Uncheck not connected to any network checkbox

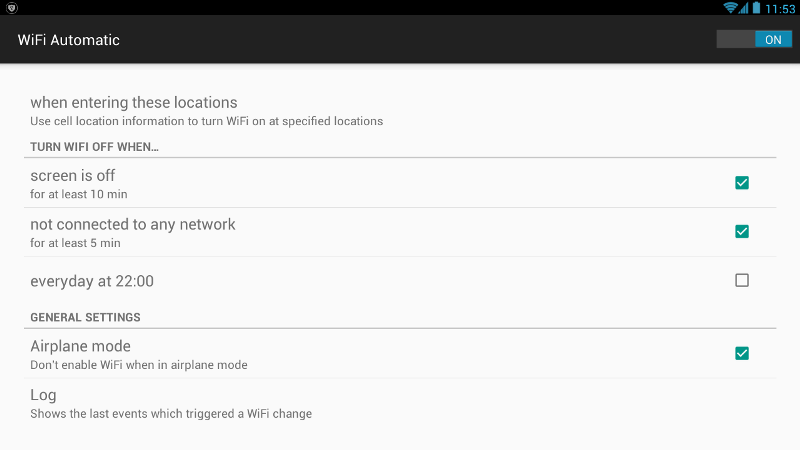point(742,232)
